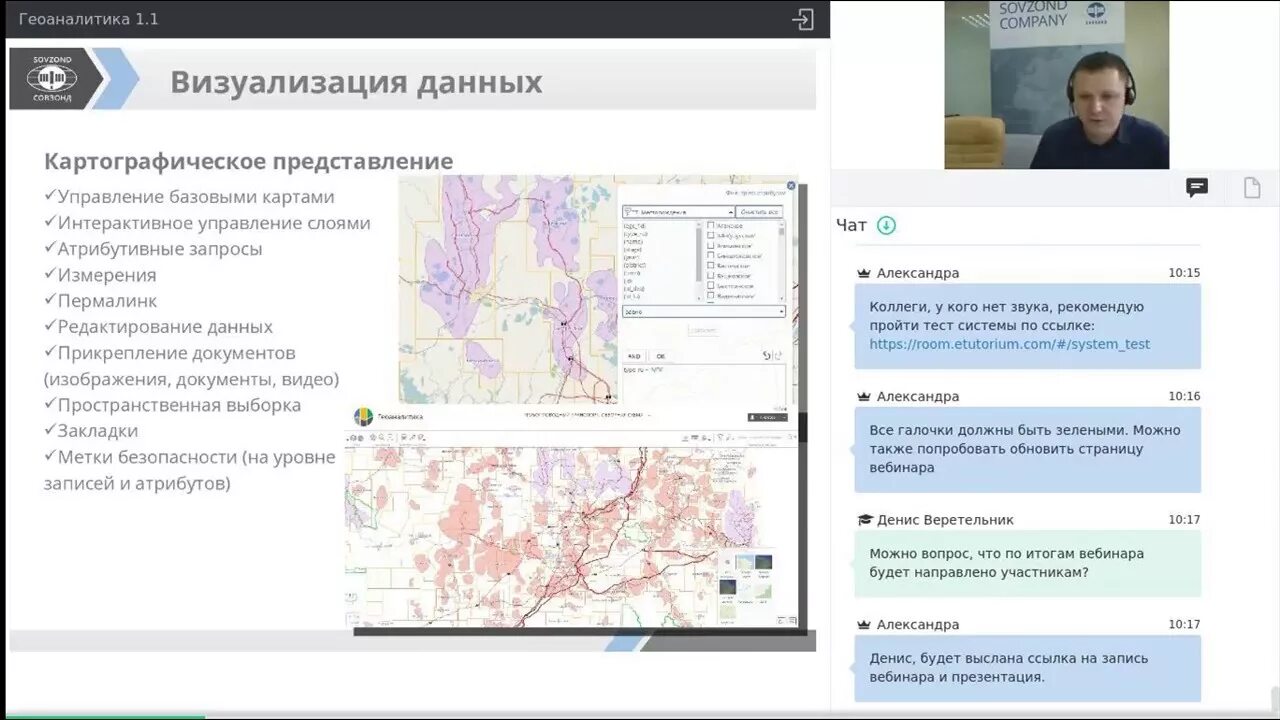Click the reply about ссылка на запись вебинара
The height and width of the screenshot is (720, 1280).
click(x=1027, y=668)
